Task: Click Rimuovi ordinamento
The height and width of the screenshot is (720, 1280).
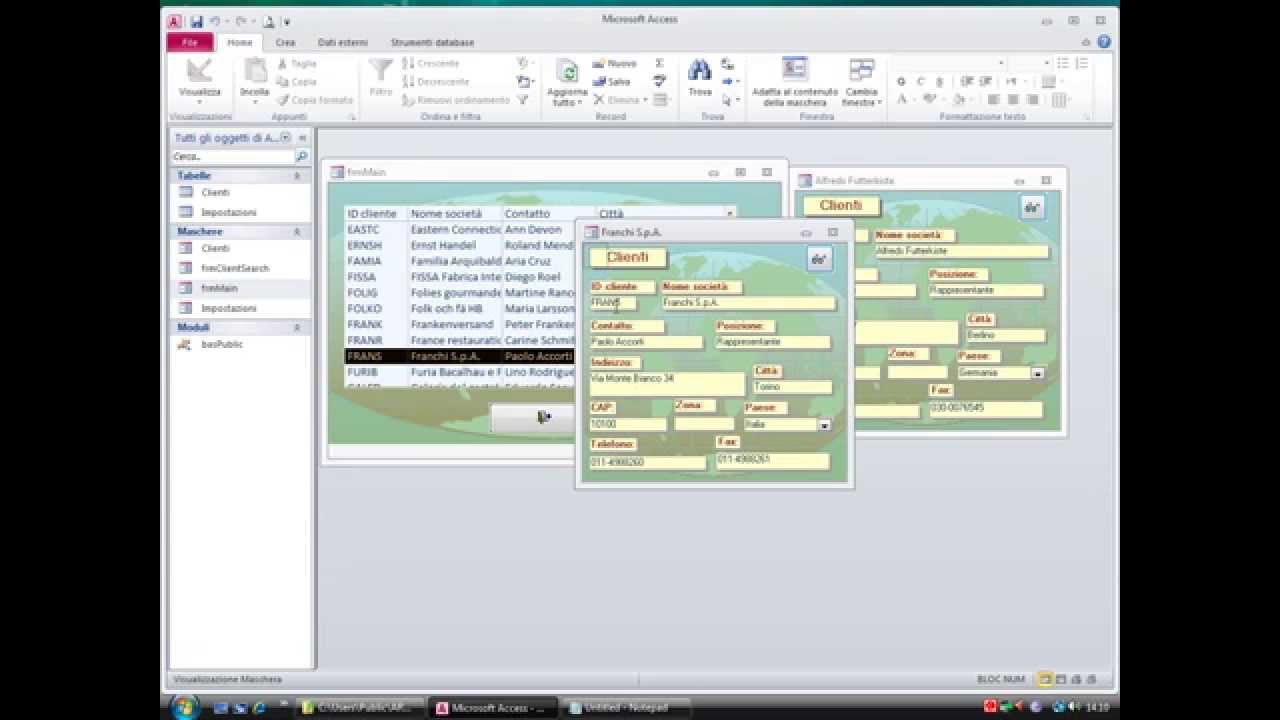Action: click(x=456, y=100)
